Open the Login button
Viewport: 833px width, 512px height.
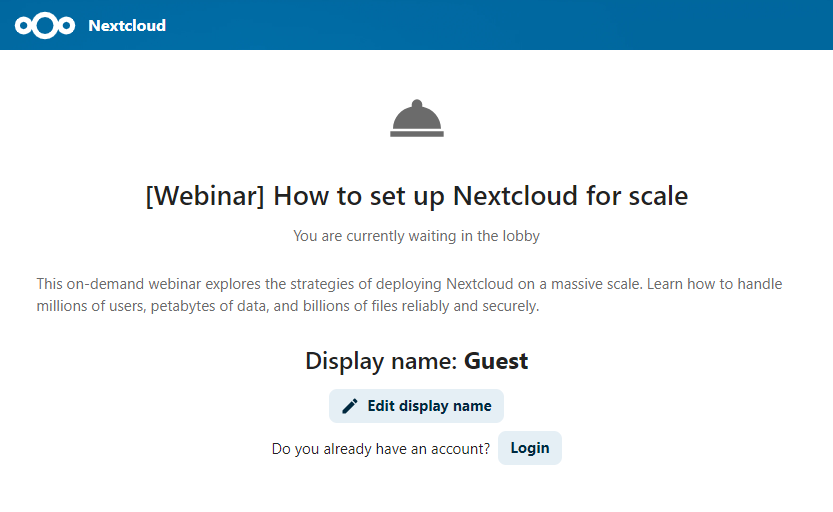(x=529, y=448)
